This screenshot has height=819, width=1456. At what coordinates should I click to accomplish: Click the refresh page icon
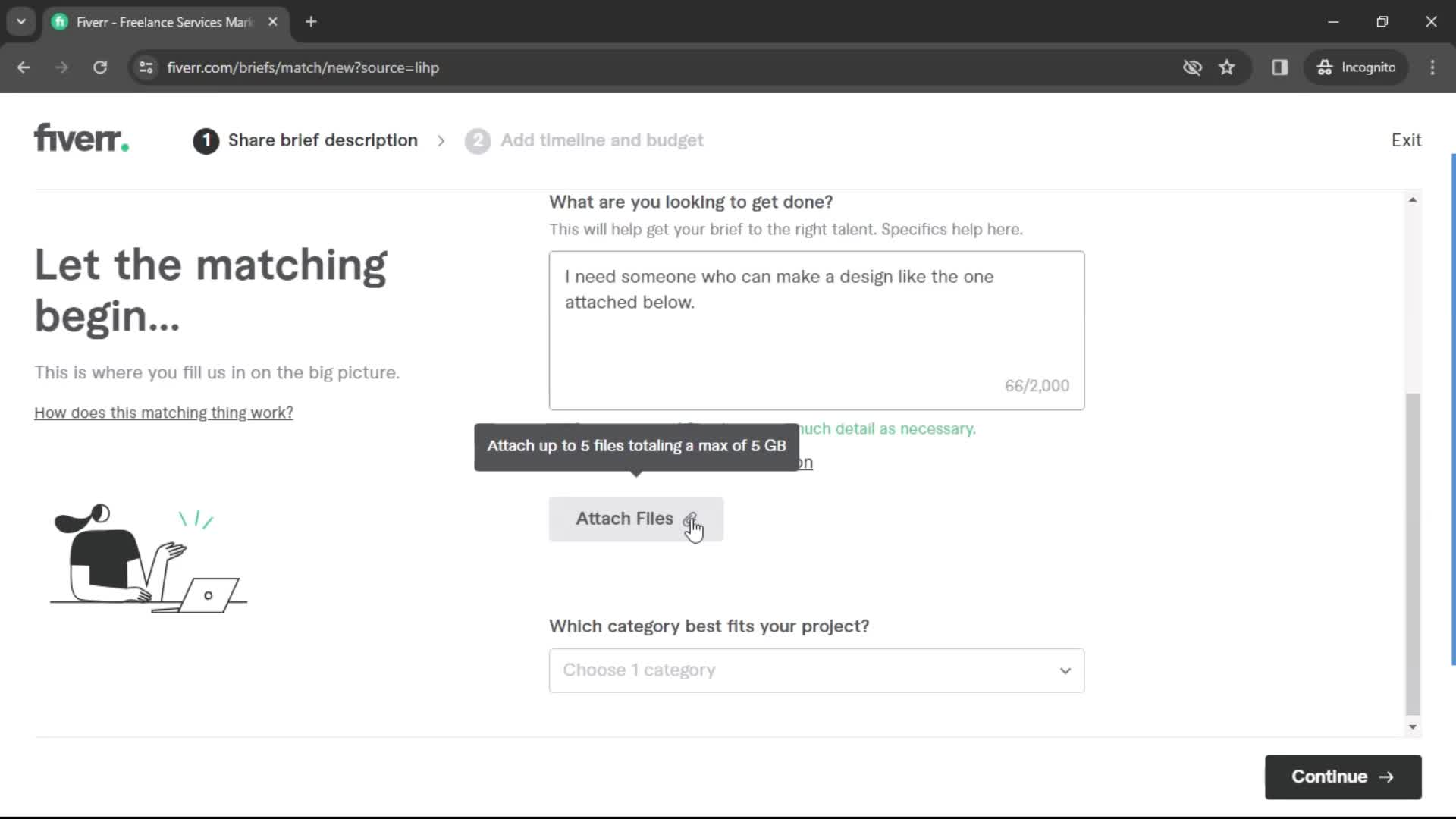[100, 67]
